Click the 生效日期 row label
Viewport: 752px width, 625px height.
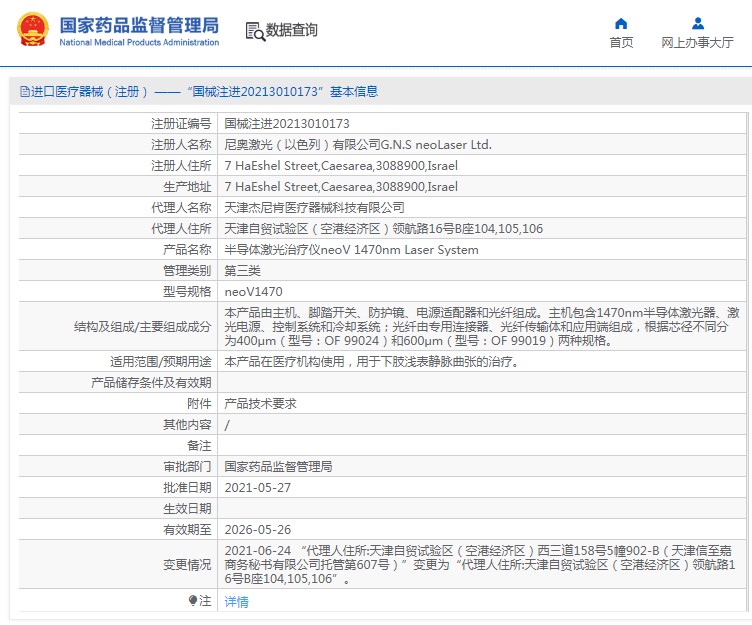click(187, 508)
